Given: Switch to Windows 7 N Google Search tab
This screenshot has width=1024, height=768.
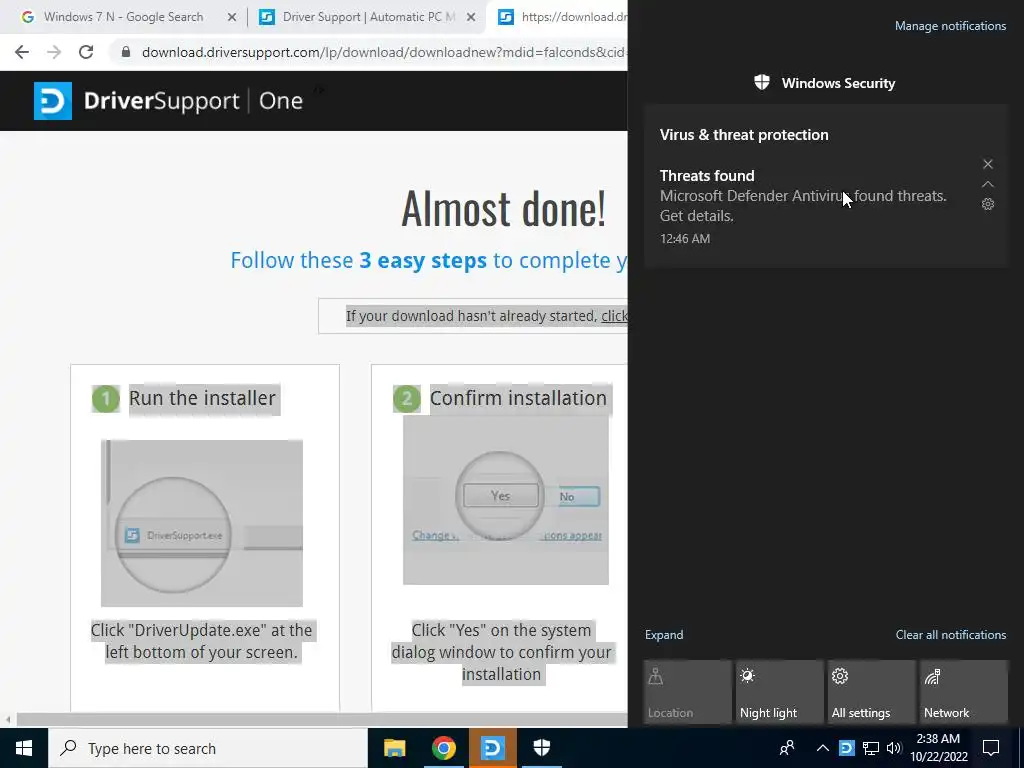Looking at the screenshot, I should click(123, 17).
